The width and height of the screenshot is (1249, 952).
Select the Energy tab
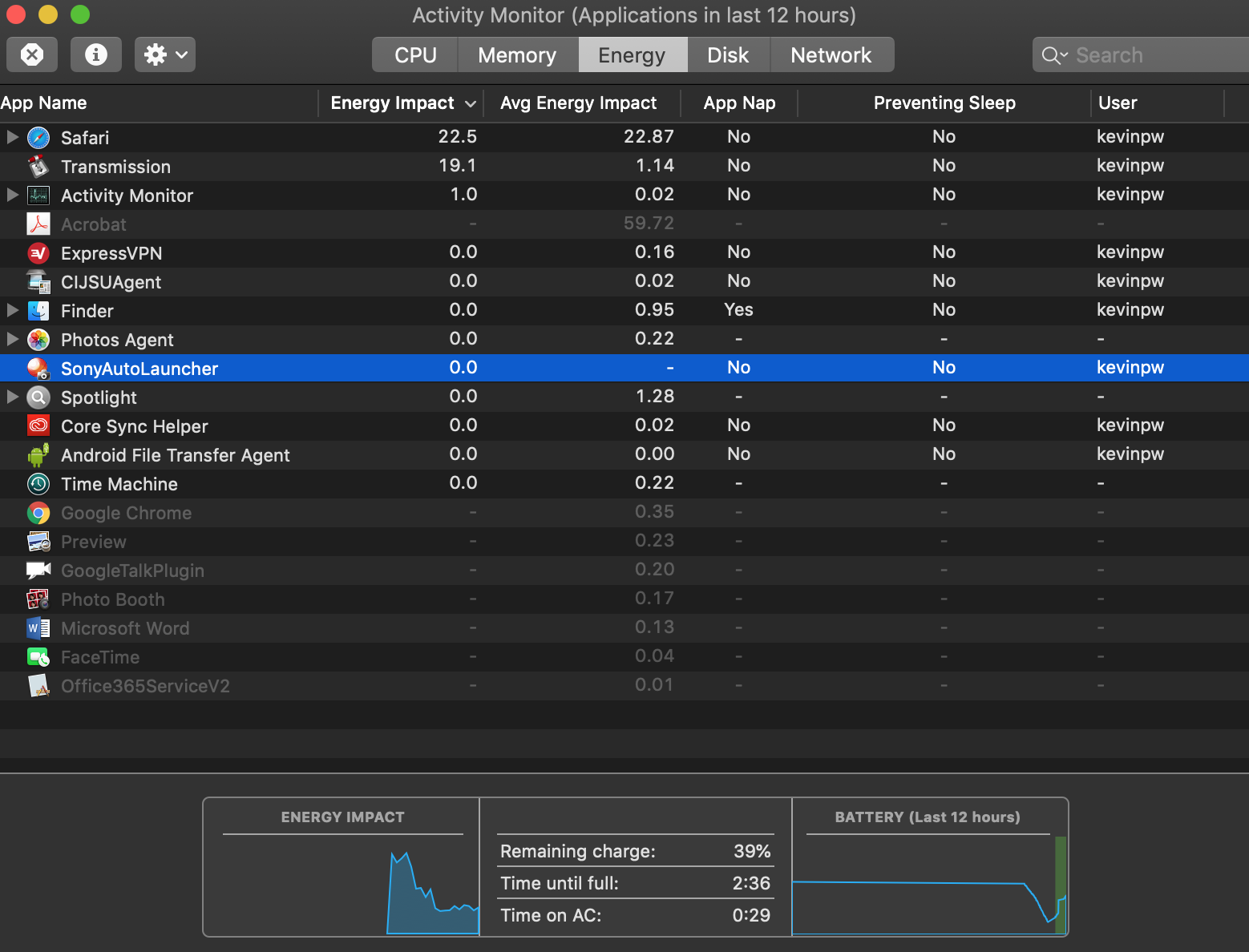632,55
